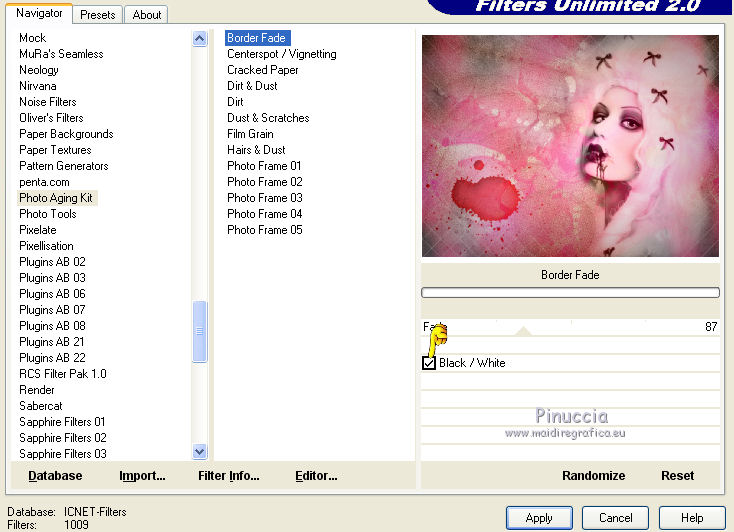
Task: Select the Navigator tab
Action: click(x=39, y=13)
